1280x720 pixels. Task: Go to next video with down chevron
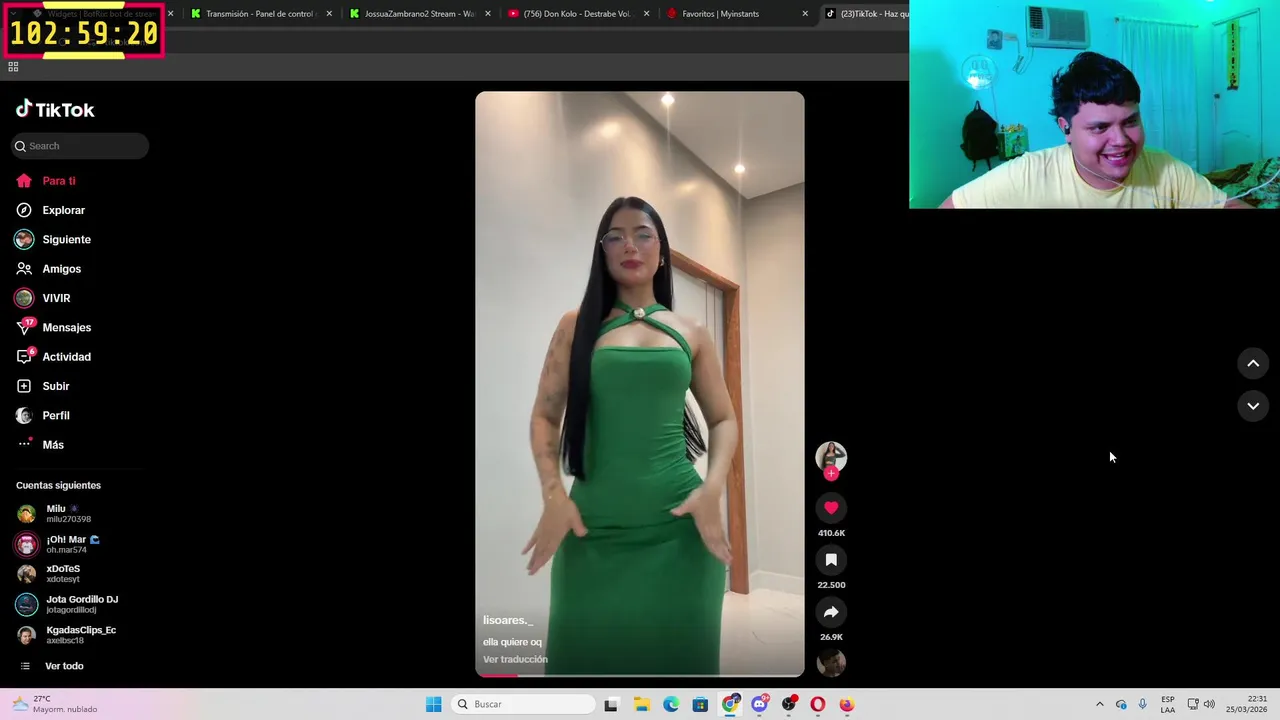tap(1253, 406)
